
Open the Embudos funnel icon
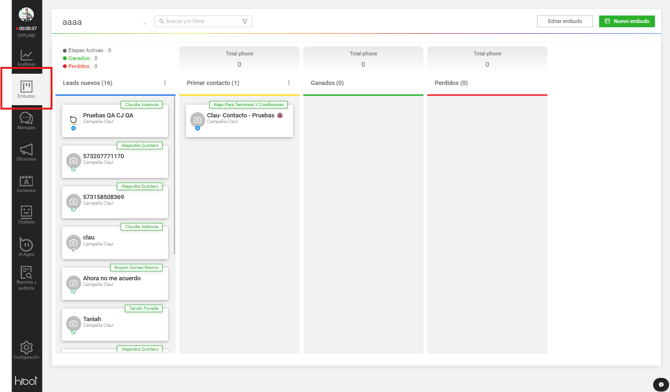click(x=26, y=89)
